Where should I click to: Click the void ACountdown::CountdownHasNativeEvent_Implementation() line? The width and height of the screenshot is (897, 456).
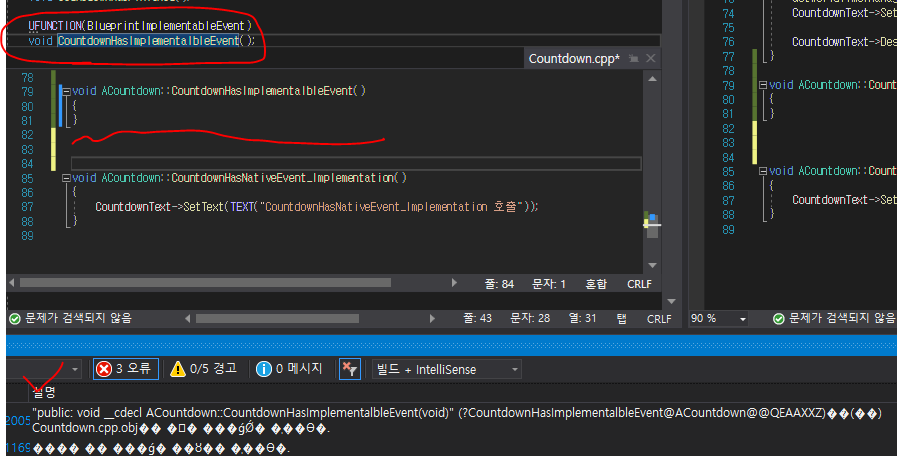[x=239, y=178]
